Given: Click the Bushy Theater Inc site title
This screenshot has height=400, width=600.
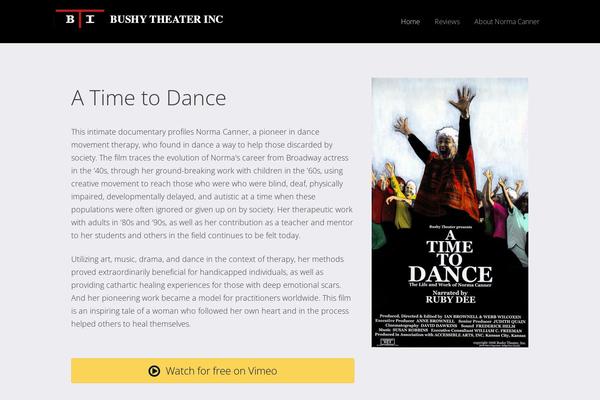Looking at the screenshot, I should click(x=166, y=19).
